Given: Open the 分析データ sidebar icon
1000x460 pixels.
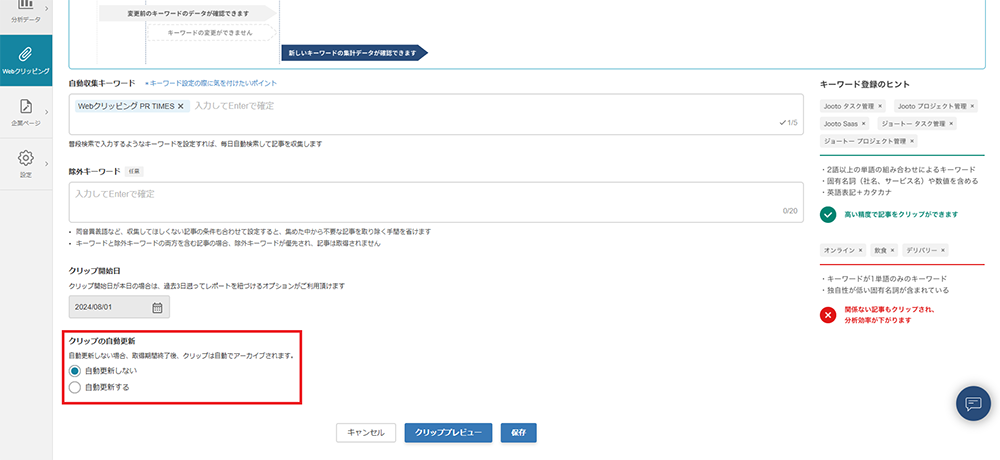Looking at the screenshot, I should point(26,6).
